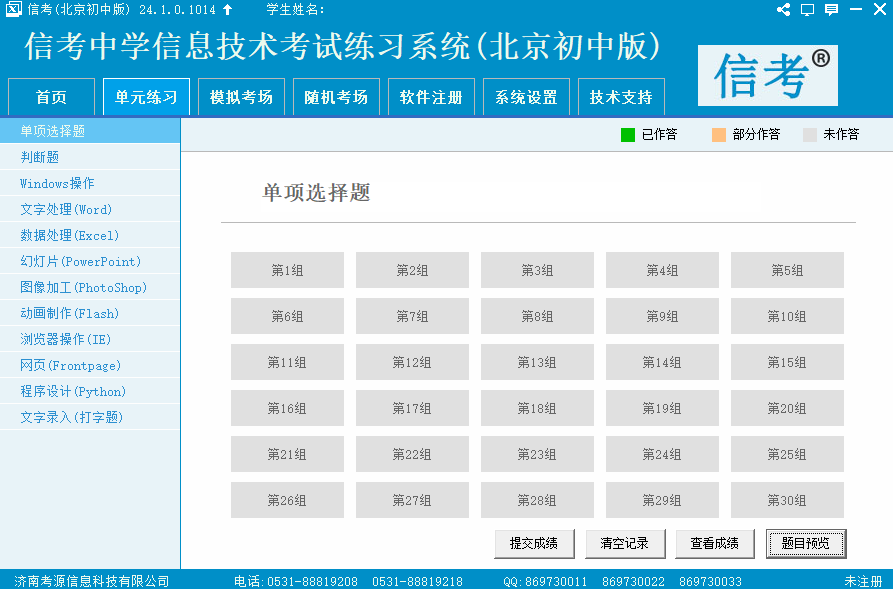This screenshot has width=893, height=589.
Task: Open question group 第1组
Action: [287, 270]
